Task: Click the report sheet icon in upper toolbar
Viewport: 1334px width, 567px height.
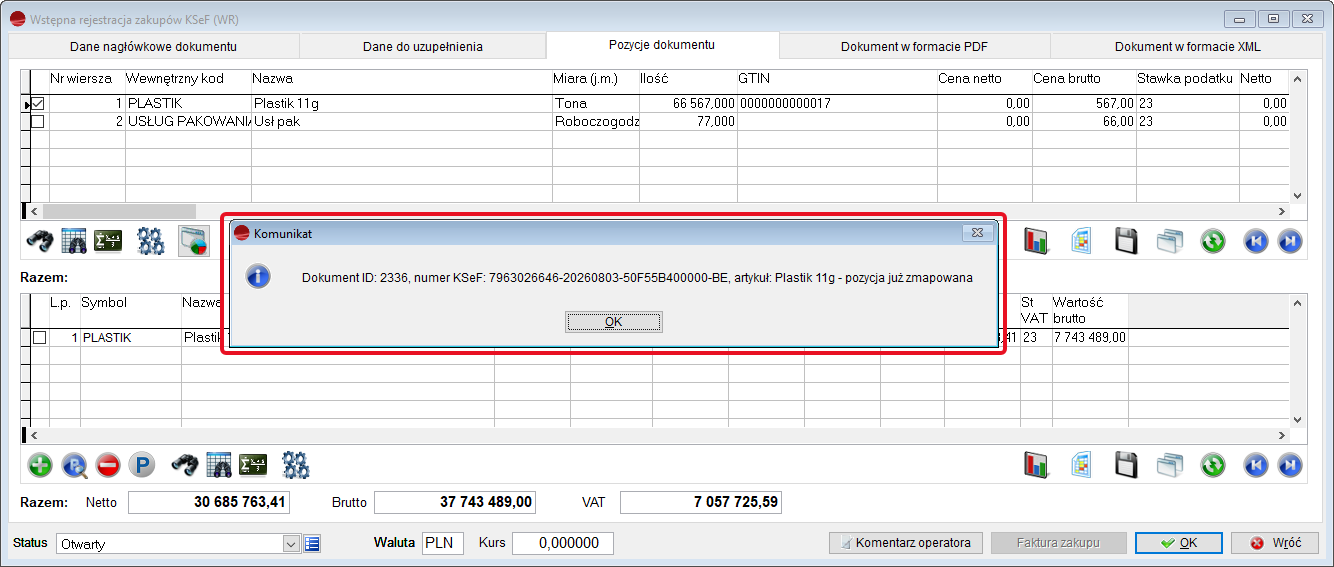Action: pos(1082,241)
